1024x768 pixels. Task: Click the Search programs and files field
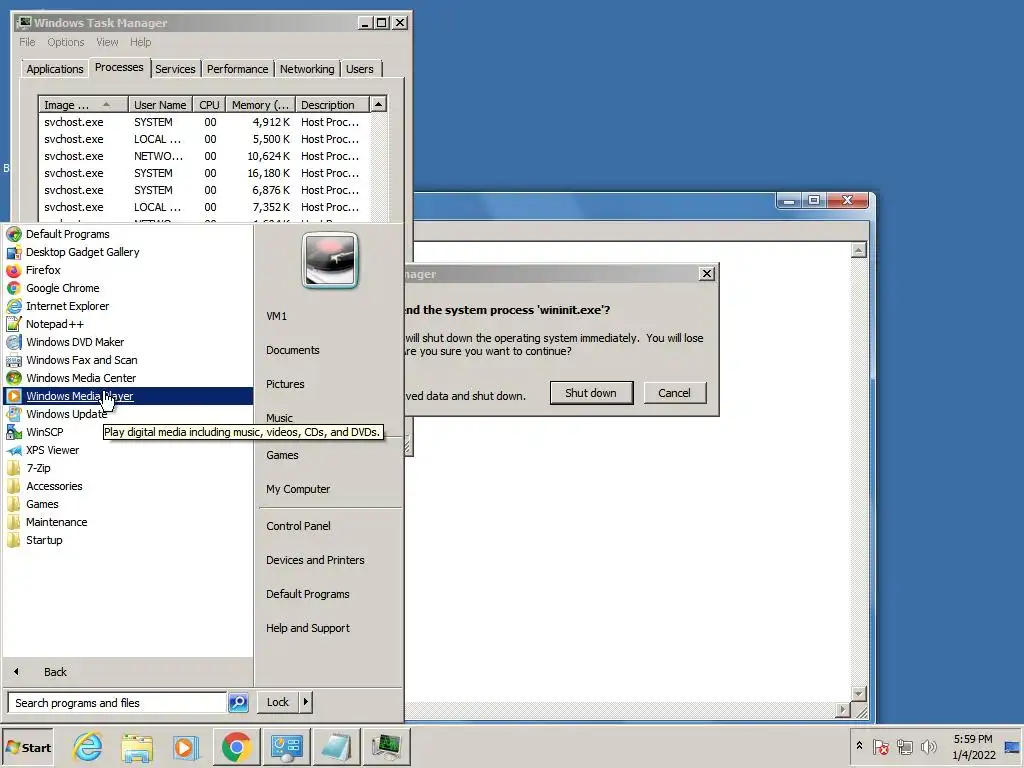click(118, 703)
